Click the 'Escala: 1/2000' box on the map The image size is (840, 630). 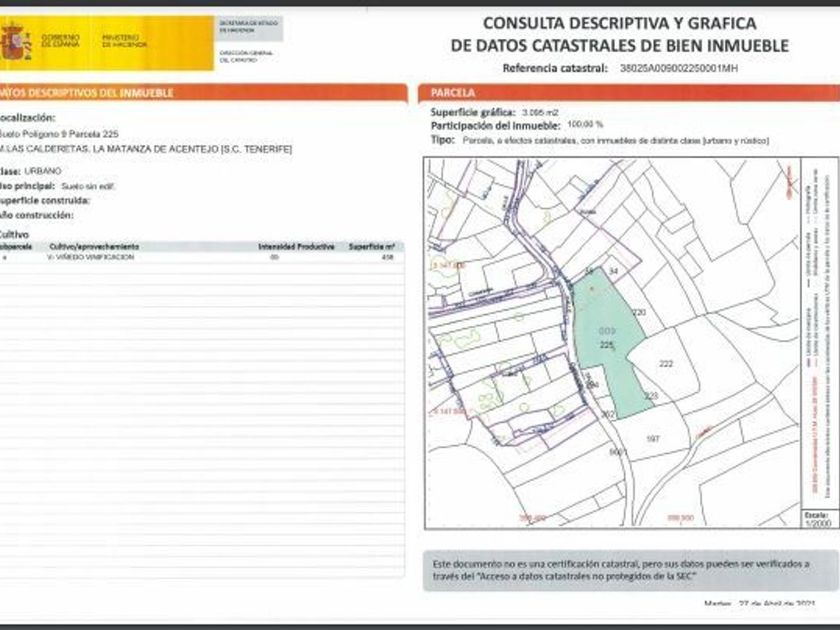819,520
